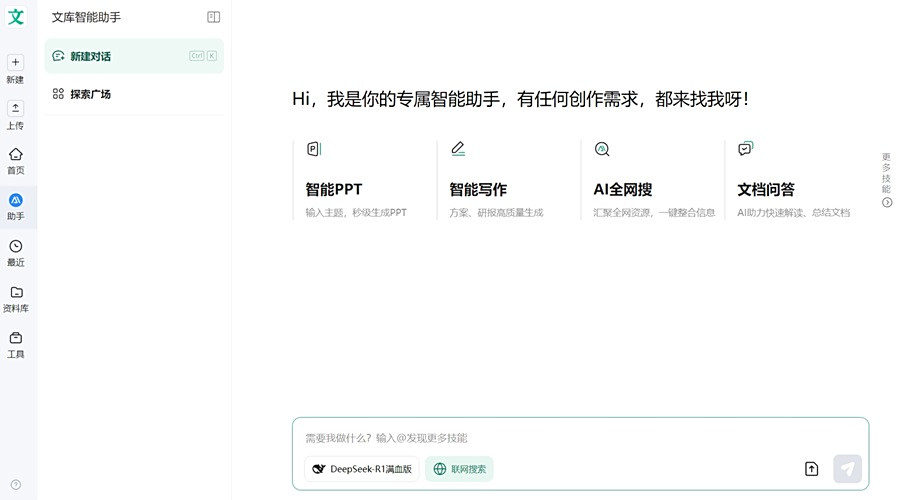The height and width of the screenshot is (500, 900).
Task: Open the 上传 upload icon in sidebar
Action: 15,108
